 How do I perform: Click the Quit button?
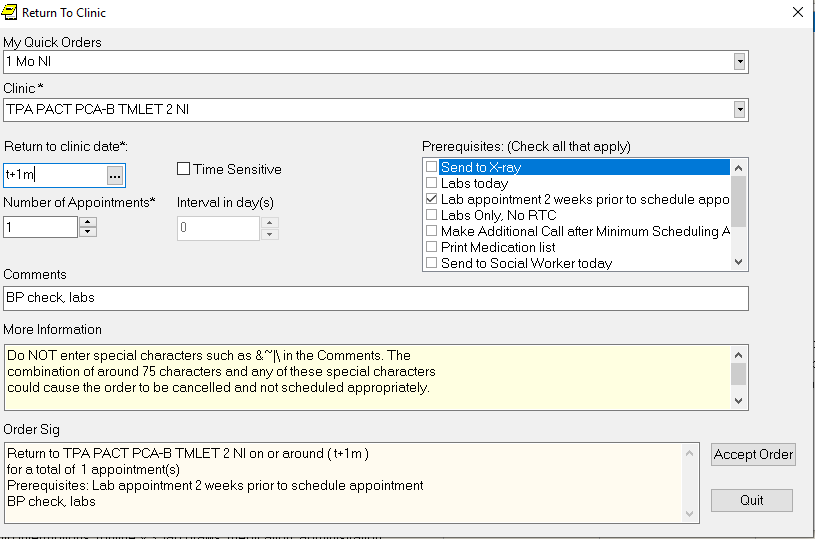coord(752,500)
